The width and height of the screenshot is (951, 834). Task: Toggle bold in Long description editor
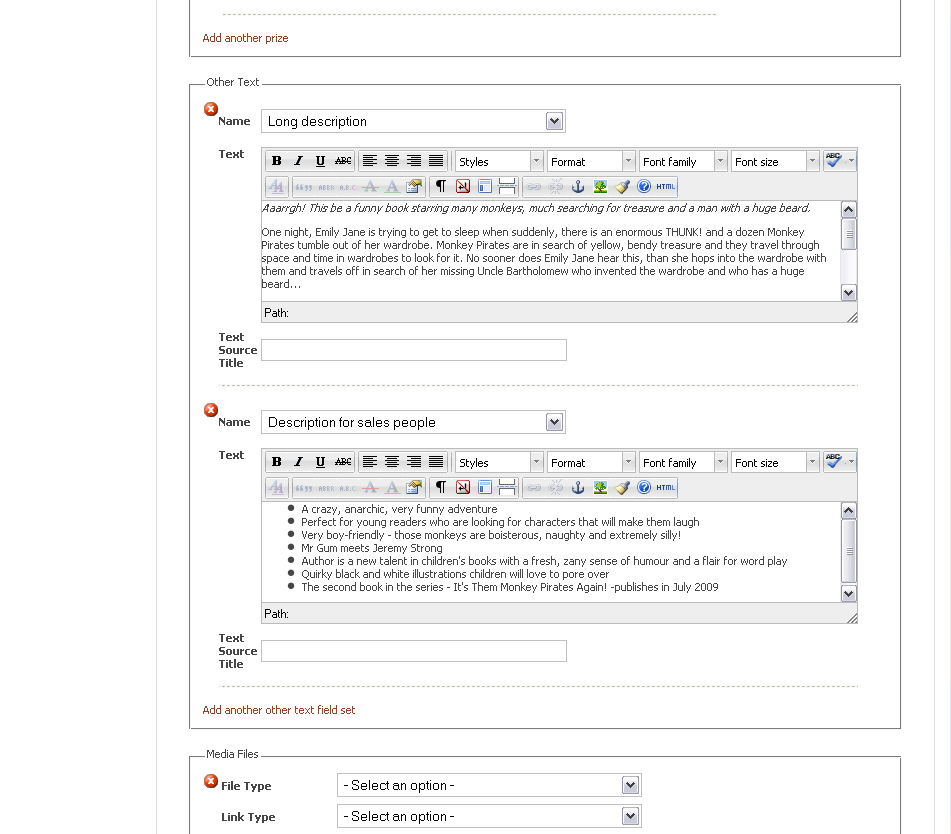277,161
